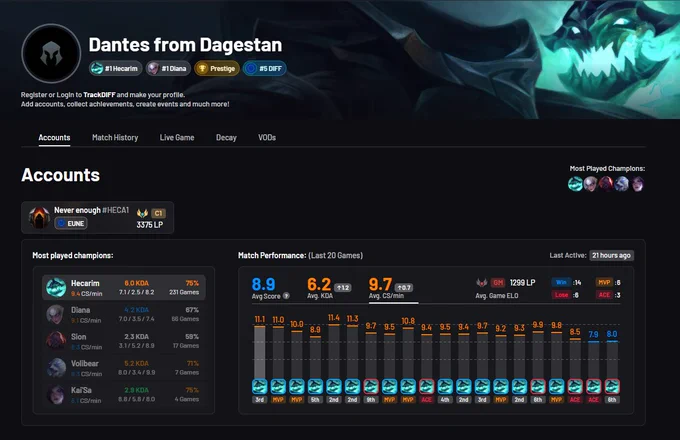Select the Sion champion row
The image size is (680, 440).
click(x=124, y=341)
